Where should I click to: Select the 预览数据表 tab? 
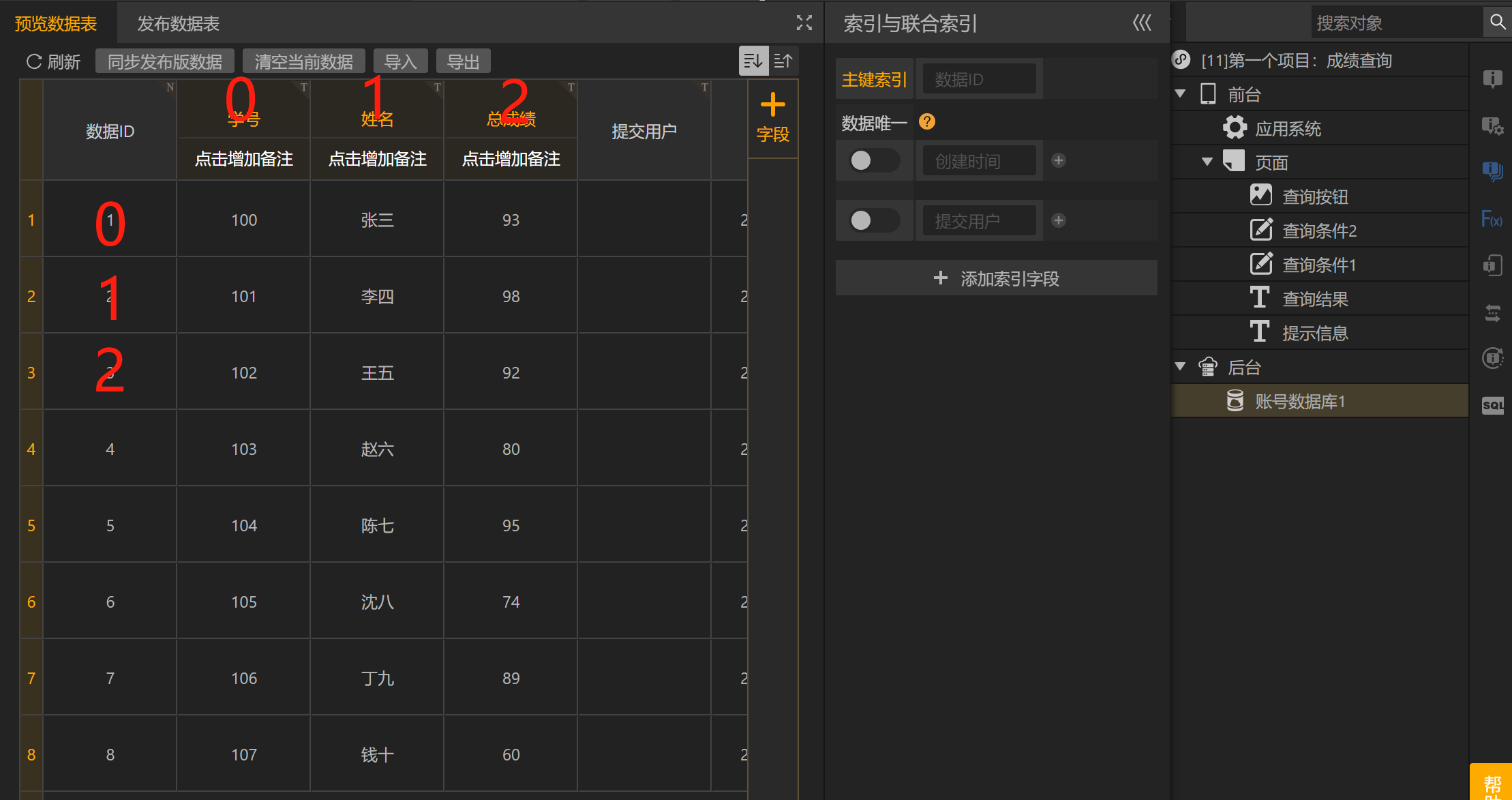pos(56,24)
